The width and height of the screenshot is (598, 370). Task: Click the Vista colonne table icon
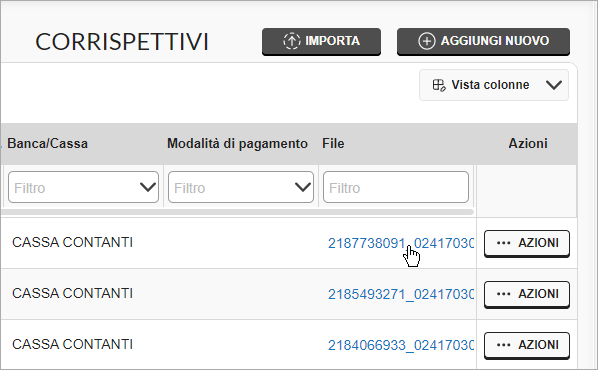(439, 85)
